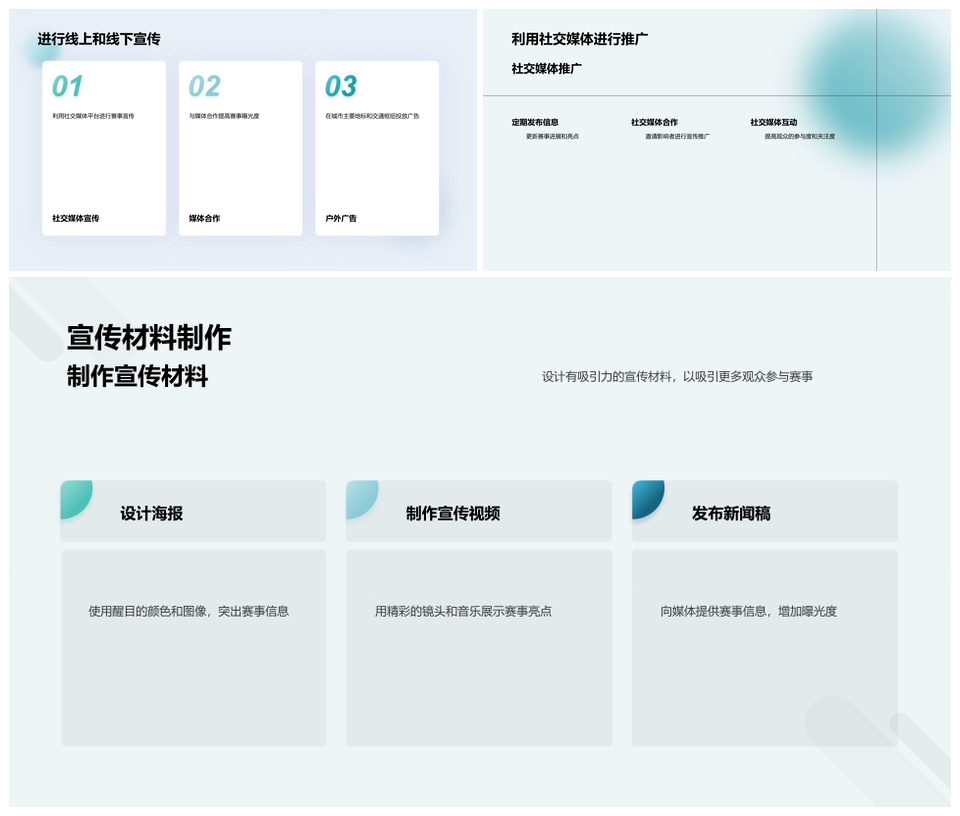This screenshot has height=816, width=960.
Task: Click the number 01 on the first card
Action: tap(68, 87)
